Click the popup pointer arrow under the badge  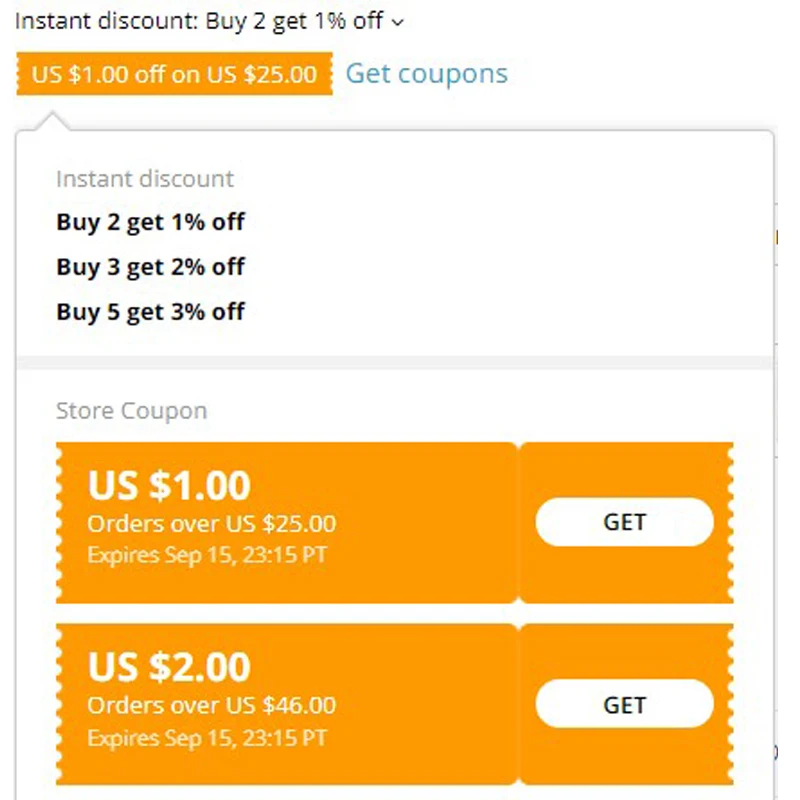point(56,122)
